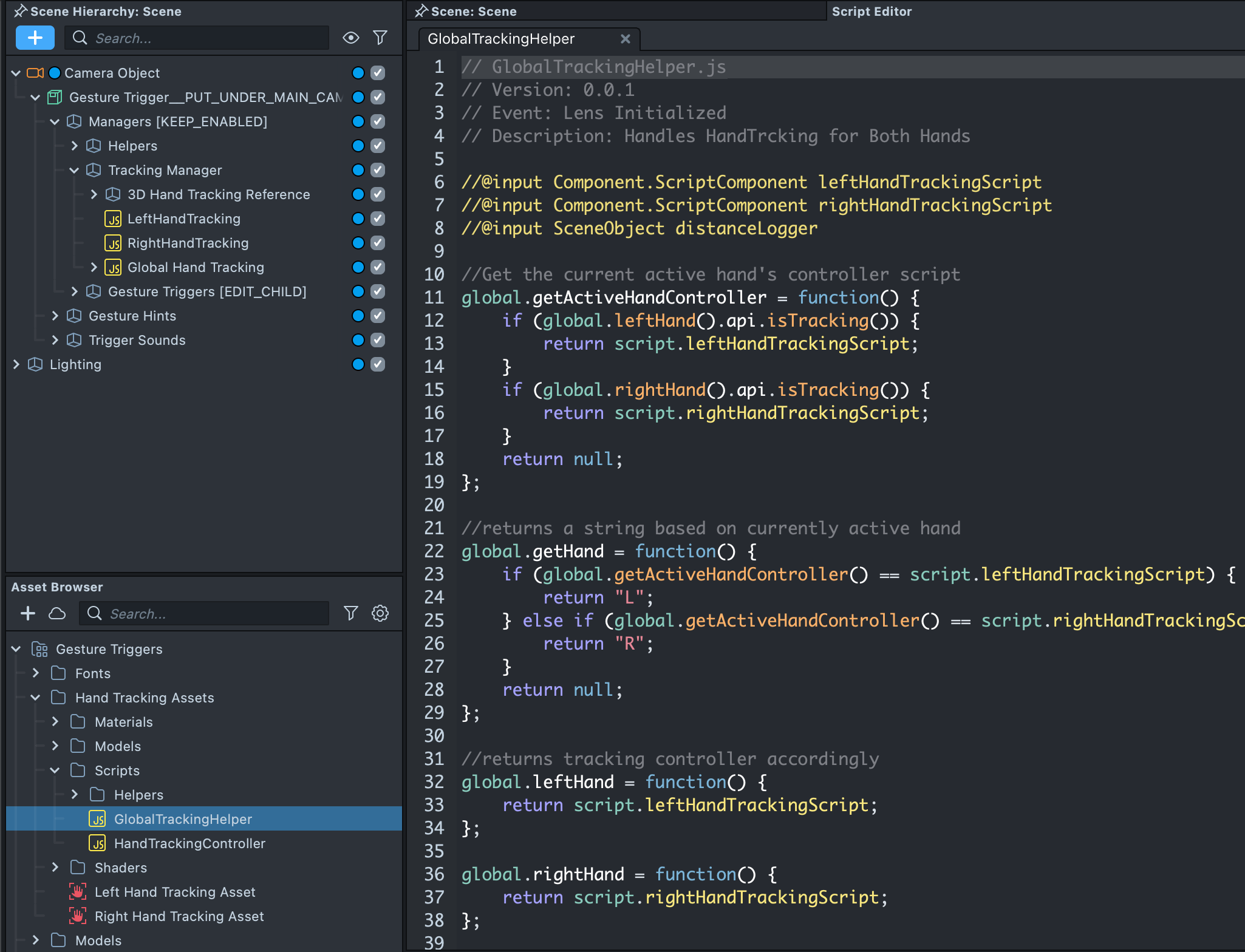Collapse the Scripts folder in Asset Browser

coord(55,770)
